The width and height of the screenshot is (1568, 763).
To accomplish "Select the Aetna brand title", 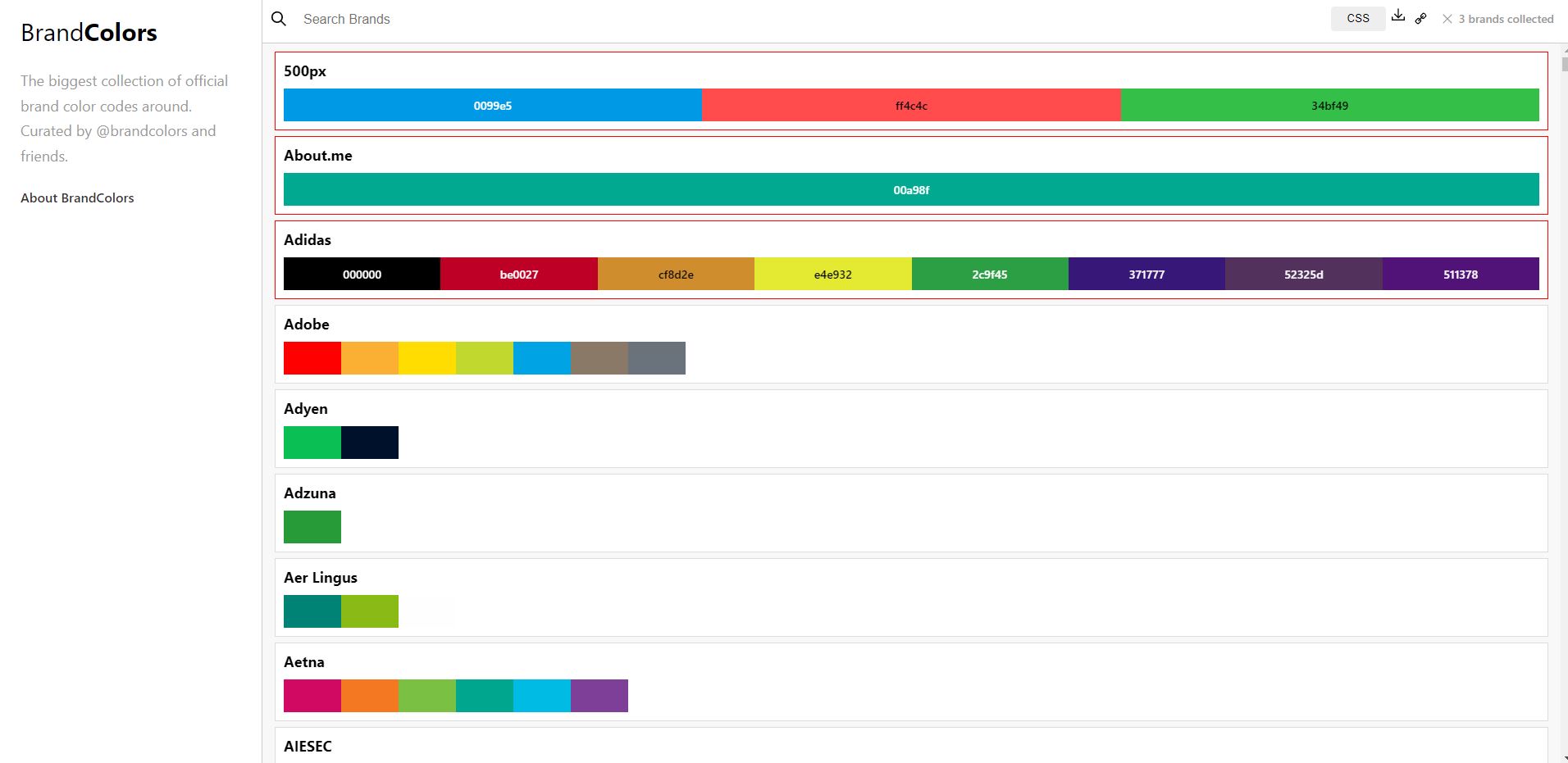I will tap(304, 662).
